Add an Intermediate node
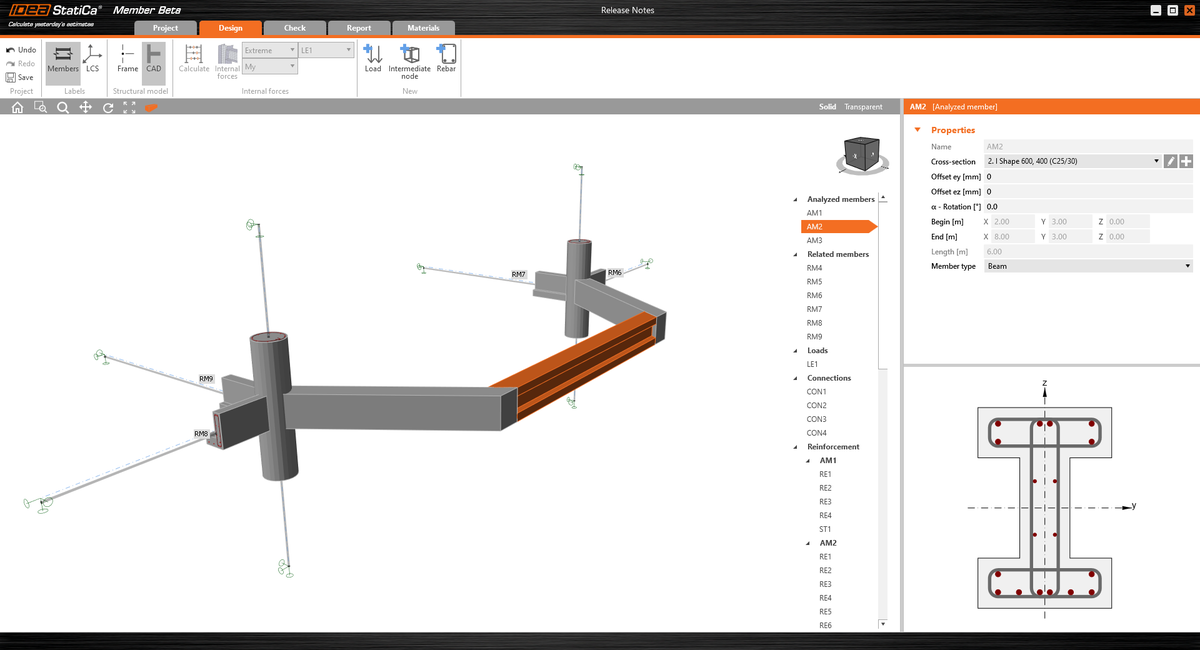Viewport: 1200px width, 650px height. point(409,60)
